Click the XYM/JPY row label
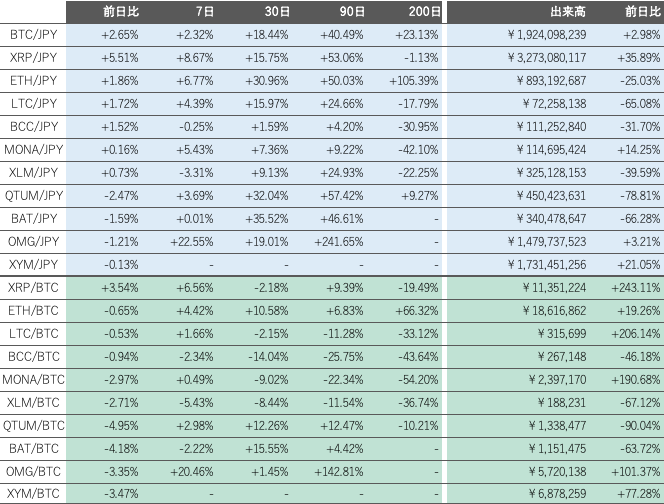The image size is (664, 504). tap(33, 264)
